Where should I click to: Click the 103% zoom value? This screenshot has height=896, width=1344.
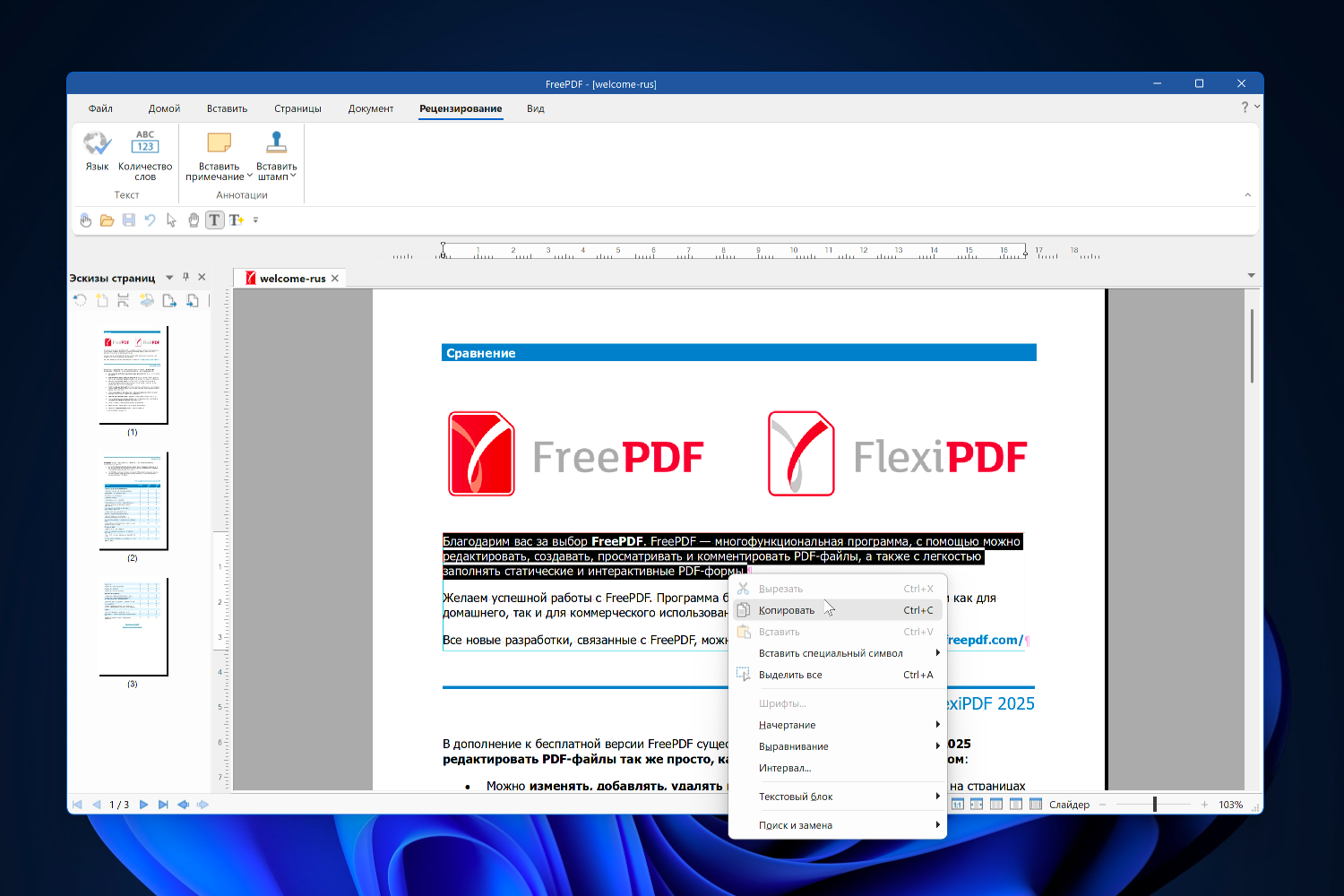coord(1230,805)
